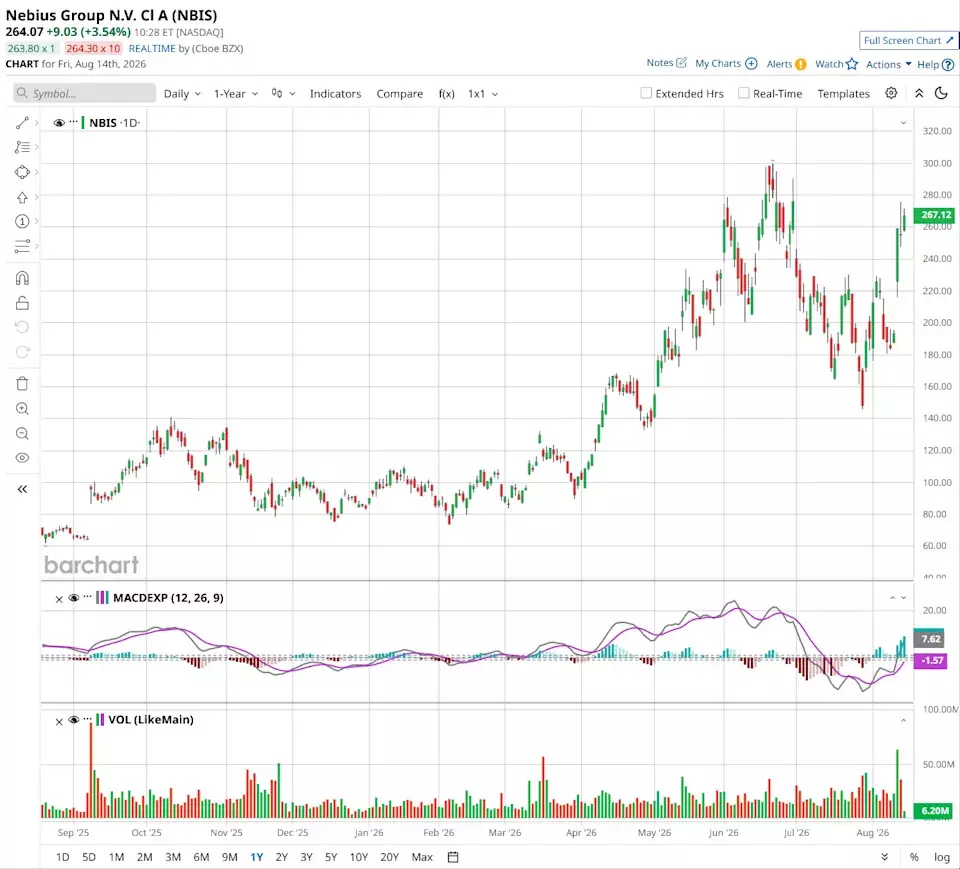Open Alerts for NBIS
Screen dimensions: 960x869
pyautogui.click(x=786, y=64)
